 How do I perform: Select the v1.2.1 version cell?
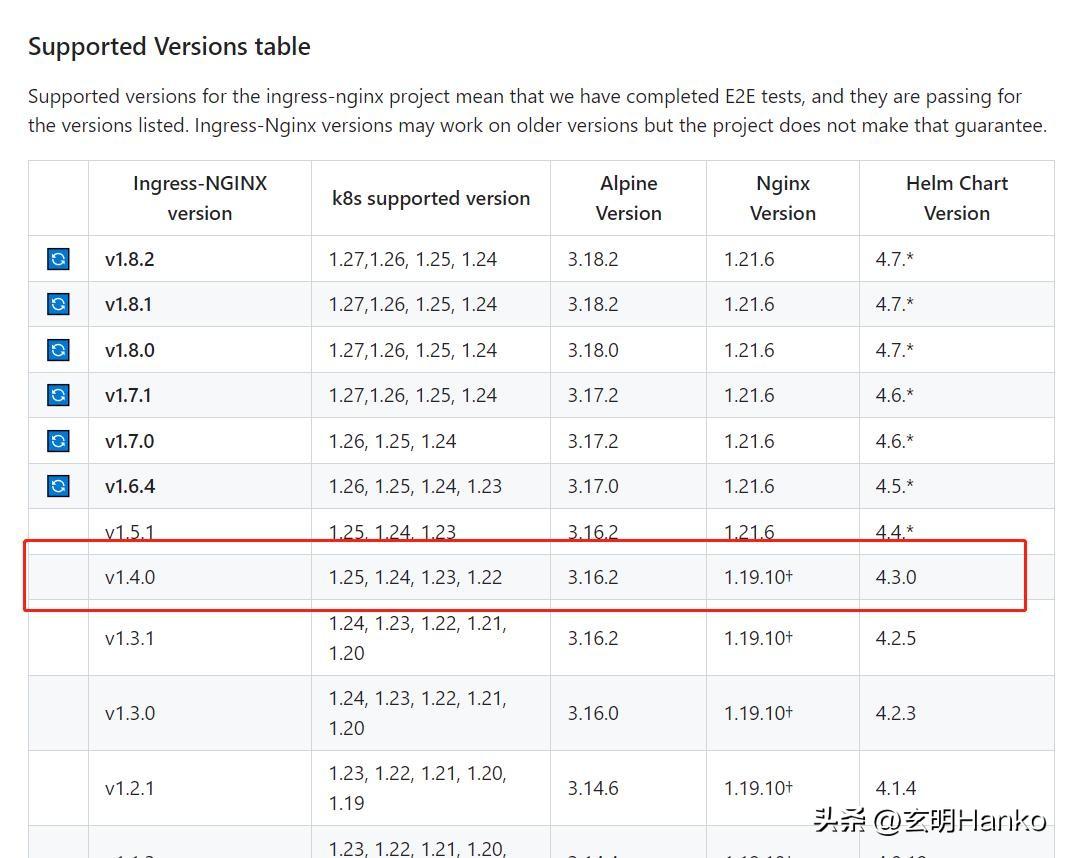[130, 788]
